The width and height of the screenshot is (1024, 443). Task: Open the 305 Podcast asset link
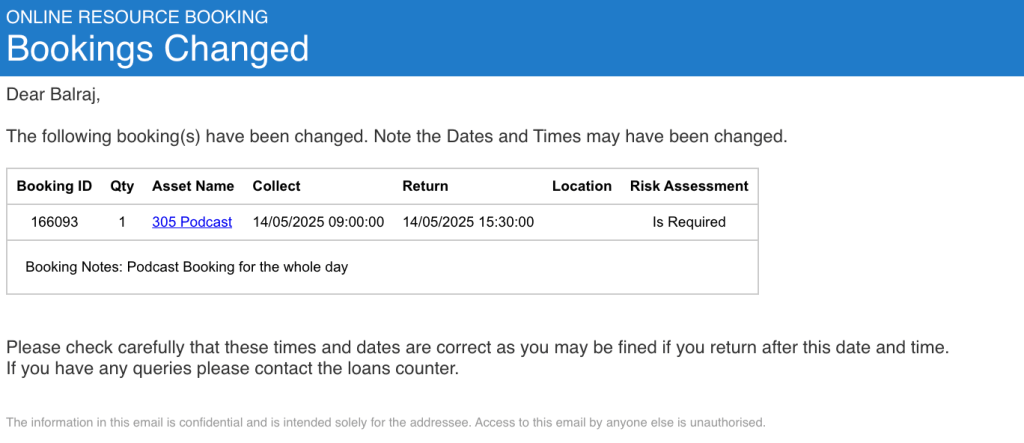[192, 222]
